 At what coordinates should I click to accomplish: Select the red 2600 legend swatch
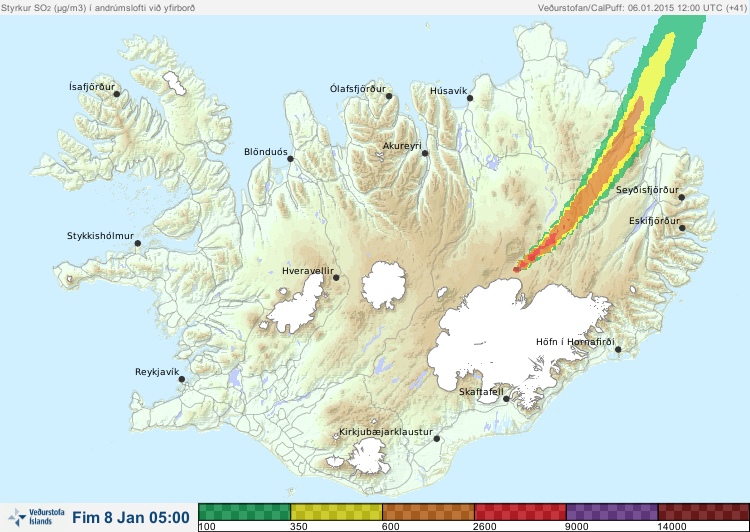(520, 512)
